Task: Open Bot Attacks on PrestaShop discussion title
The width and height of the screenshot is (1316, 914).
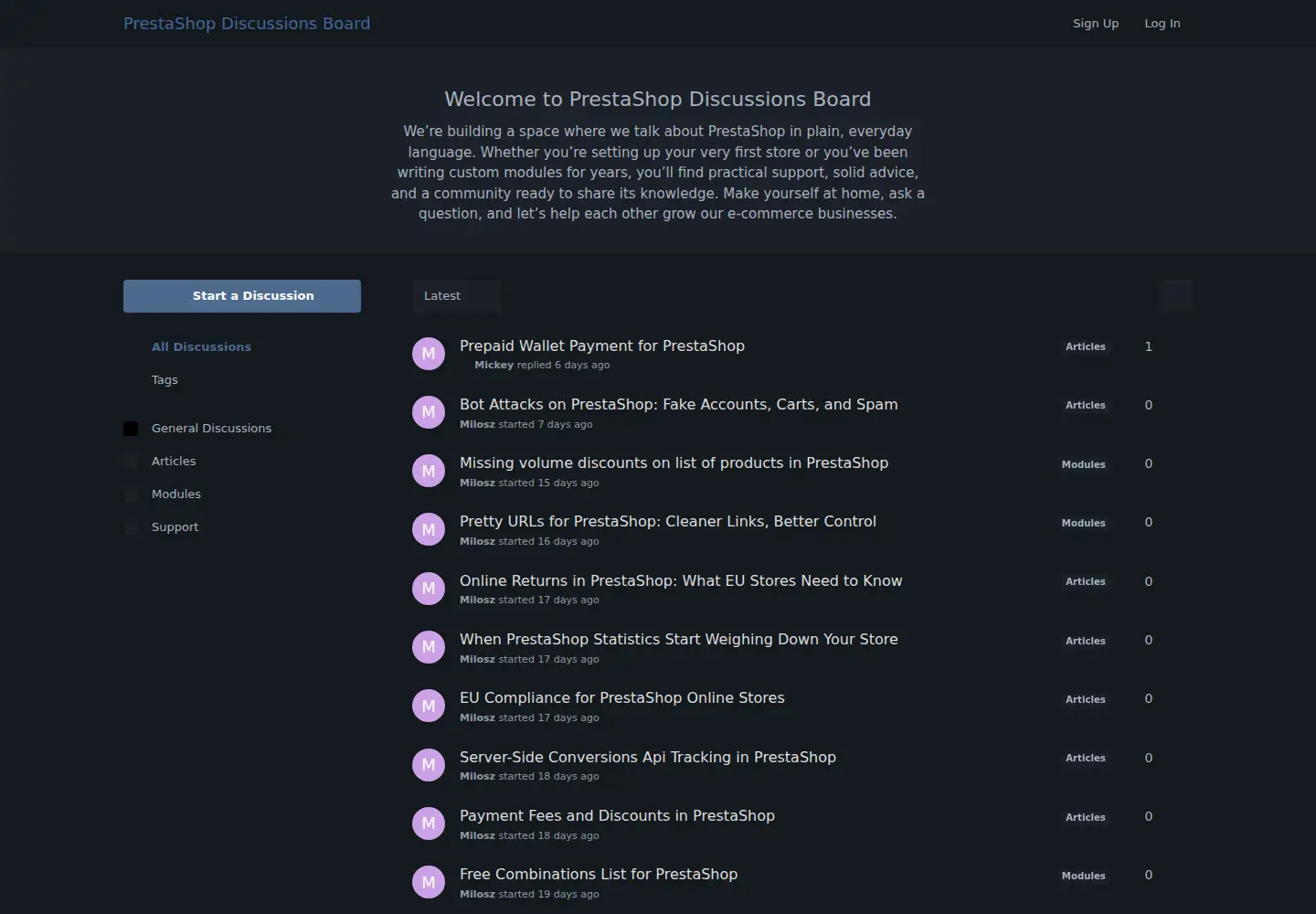Action: click(x=679, y=404)
